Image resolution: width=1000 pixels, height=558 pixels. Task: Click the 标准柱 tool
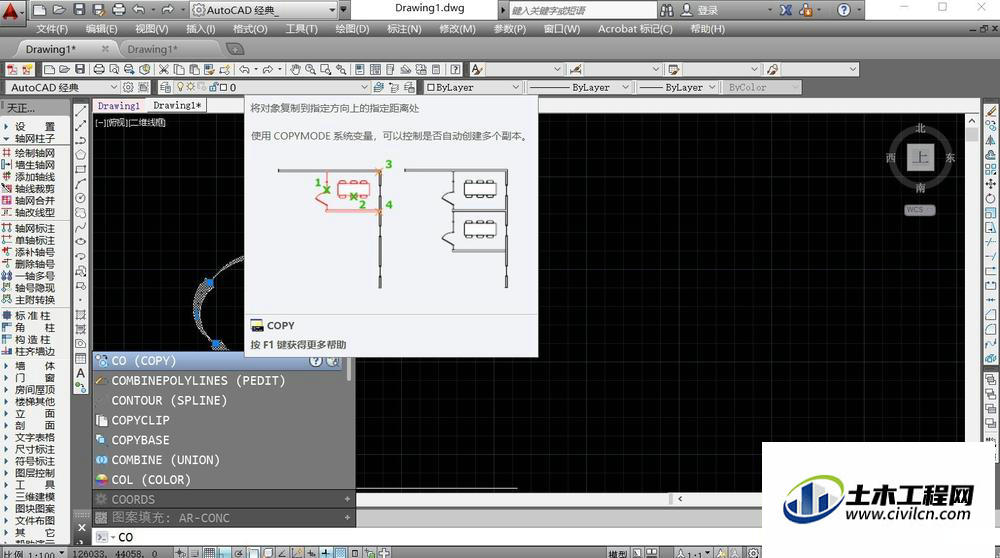point(27,316)
